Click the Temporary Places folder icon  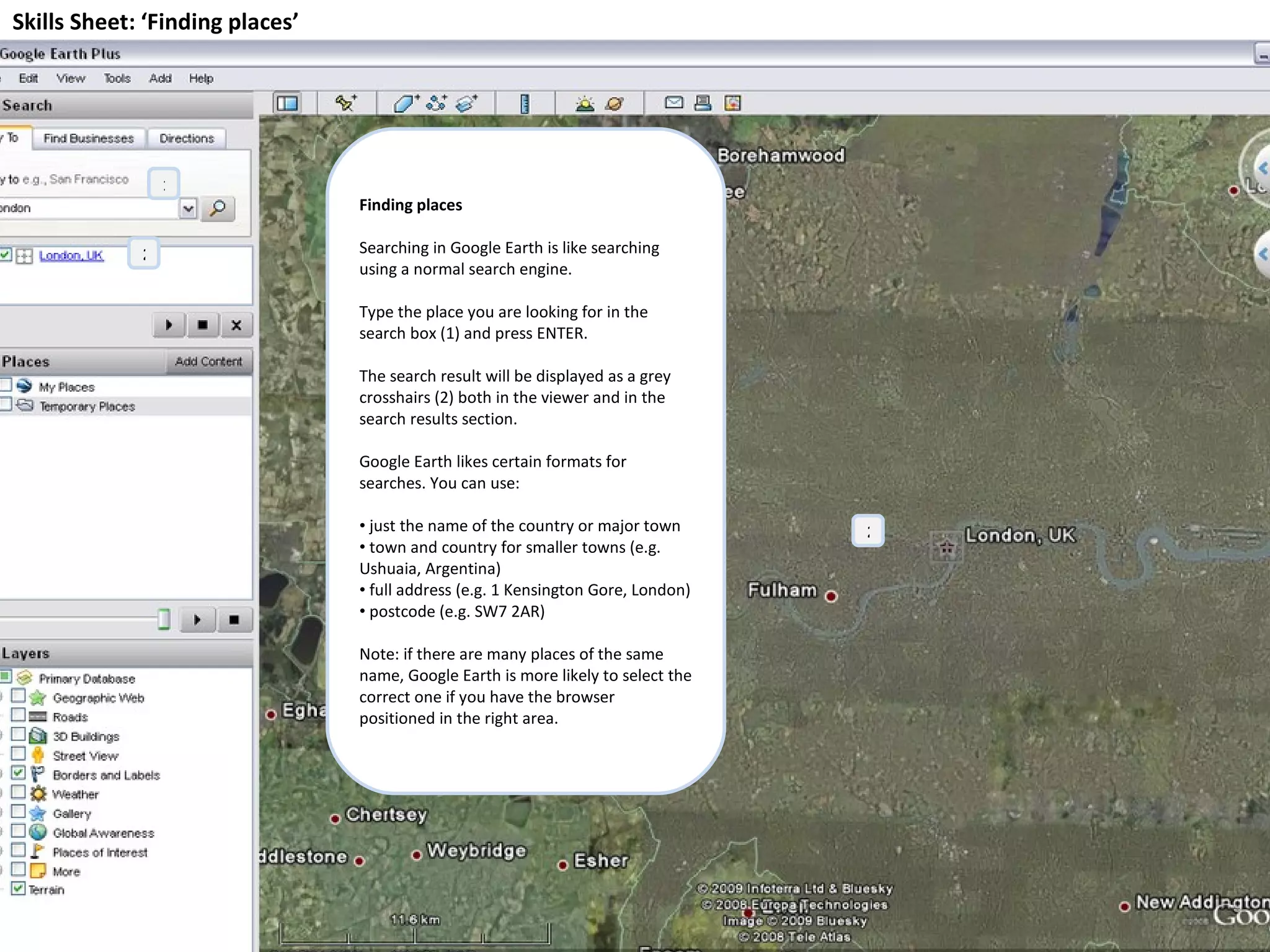tap(25, 405)
